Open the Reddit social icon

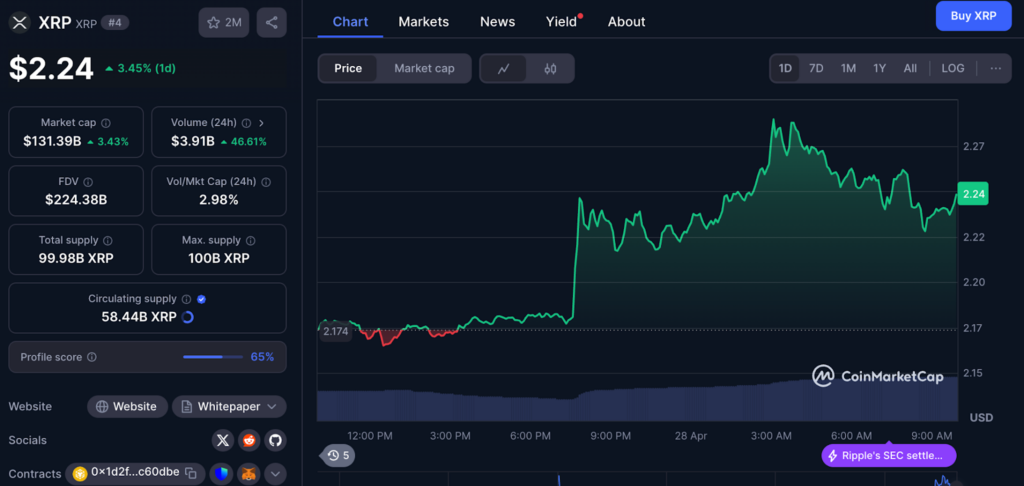click(x=249, y=440)
